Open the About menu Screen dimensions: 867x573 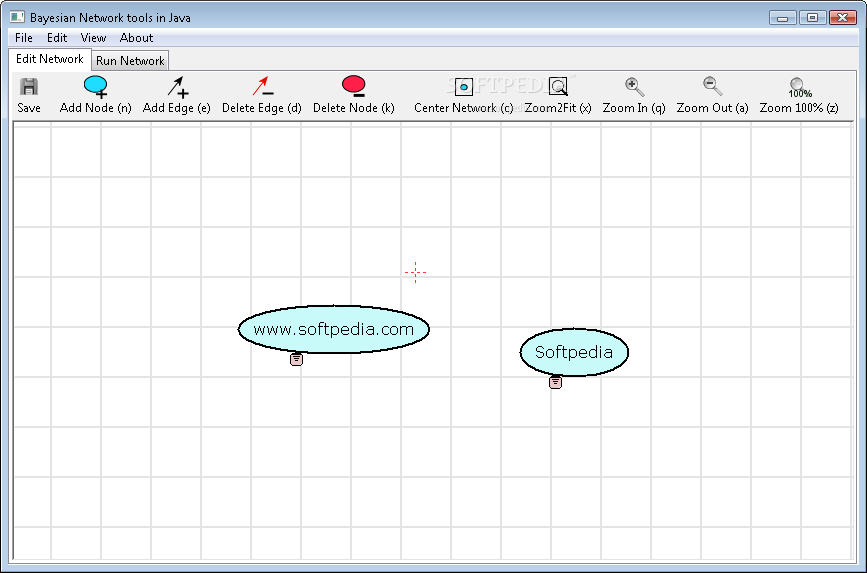[136, 38]
